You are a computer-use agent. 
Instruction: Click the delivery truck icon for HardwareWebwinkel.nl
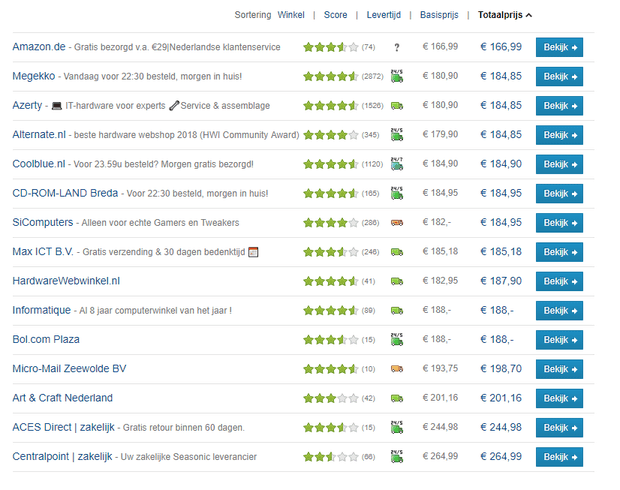tap(397, 281)
